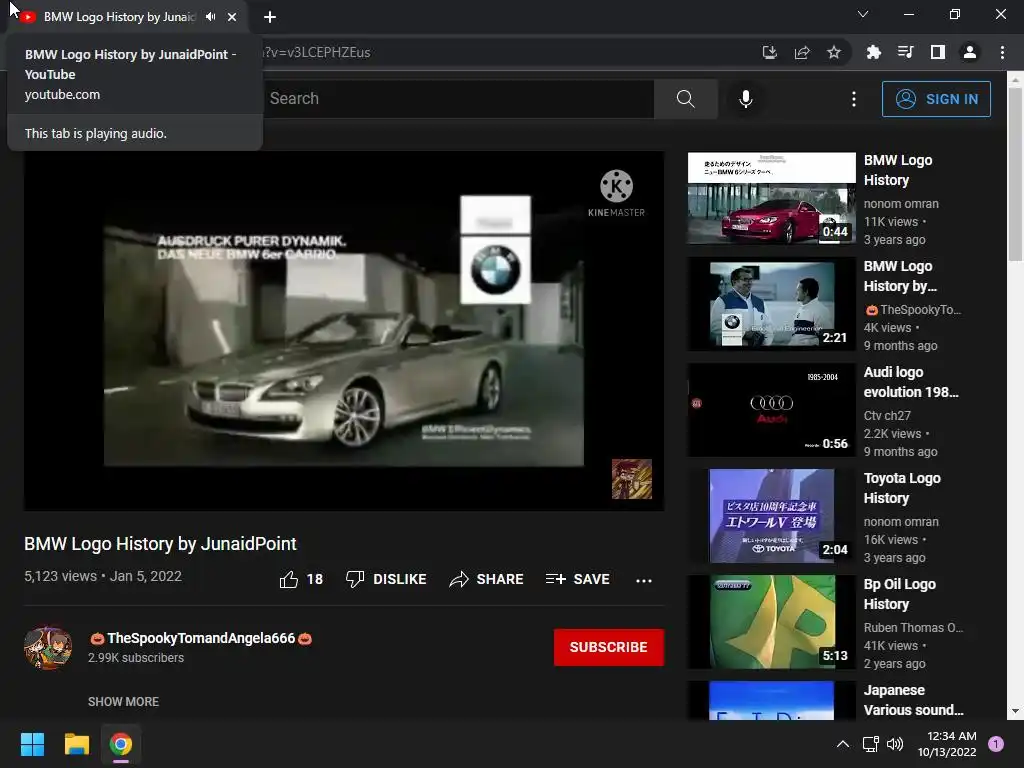Screen dimensions: 1024x768
Task: Click the Ruben Thomas channel name
Action: [x=913, y=628]
